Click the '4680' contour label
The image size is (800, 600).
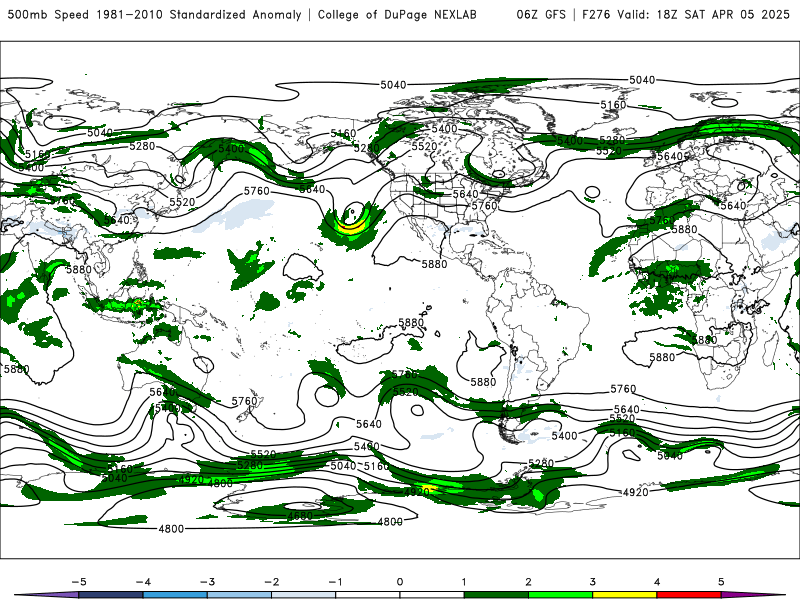[300, 516]
